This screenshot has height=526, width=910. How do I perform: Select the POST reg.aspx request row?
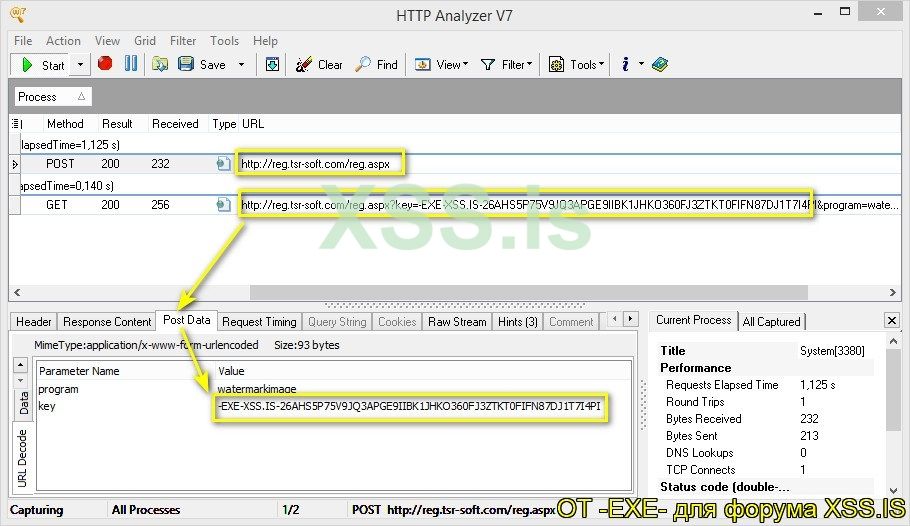click(455, 164)
